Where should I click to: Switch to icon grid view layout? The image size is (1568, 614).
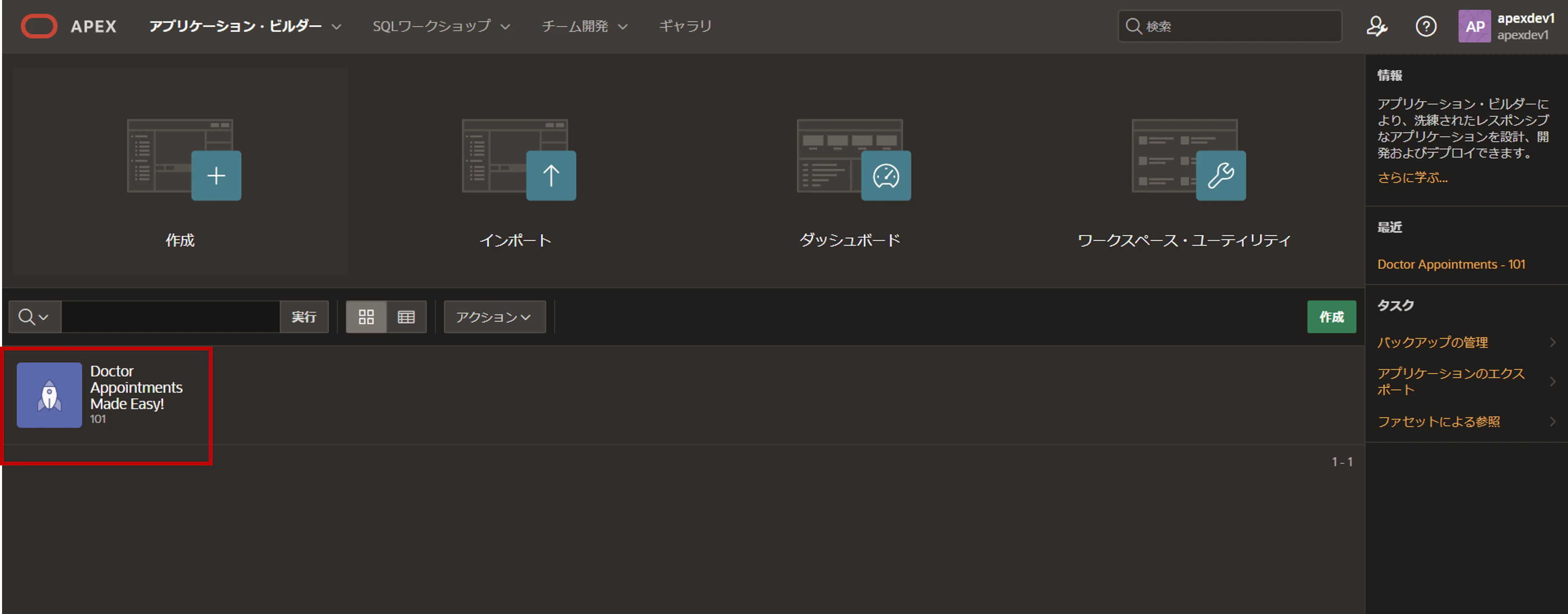click(x=366, y=316)
